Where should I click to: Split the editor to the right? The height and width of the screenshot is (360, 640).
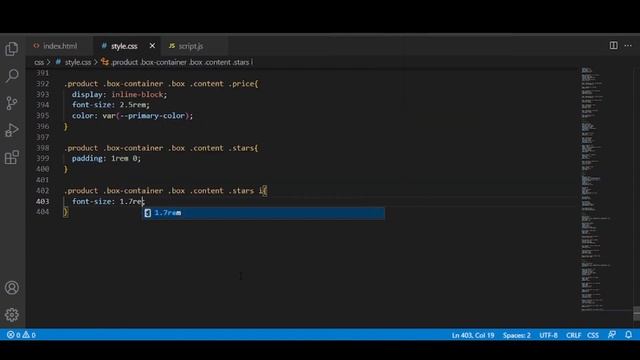click(x=613, y=45)
